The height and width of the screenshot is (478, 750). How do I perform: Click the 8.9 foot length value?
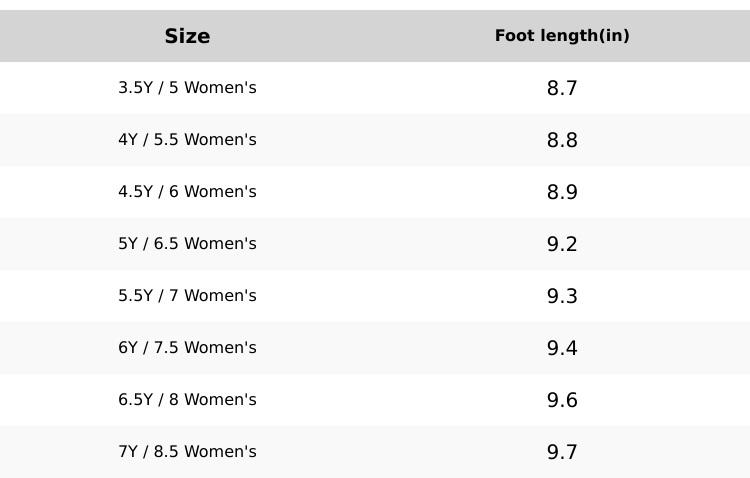[562, 192]
